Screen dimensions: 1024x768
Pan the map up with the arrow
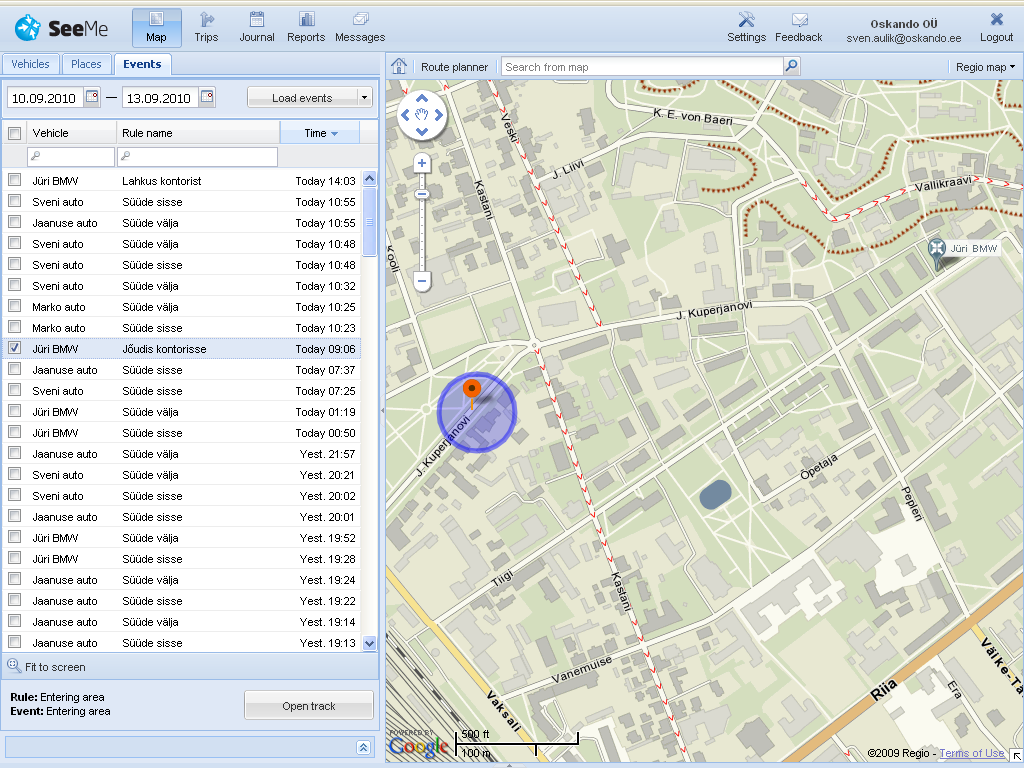pyautogui.click(x=422, y=98)
